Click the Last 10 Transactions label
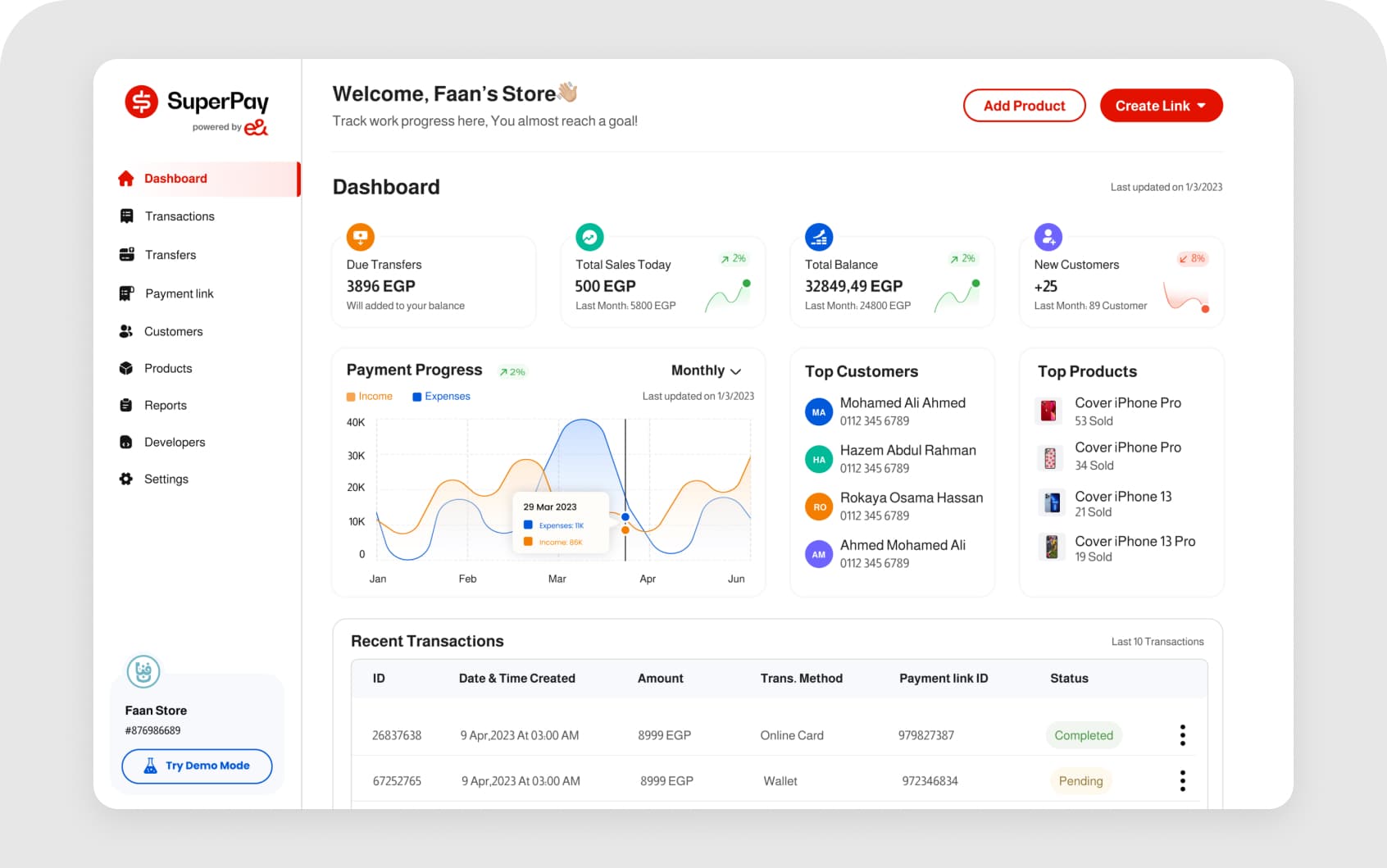The width and height of the screenshot is (1387, 868). pos(1157,642)
